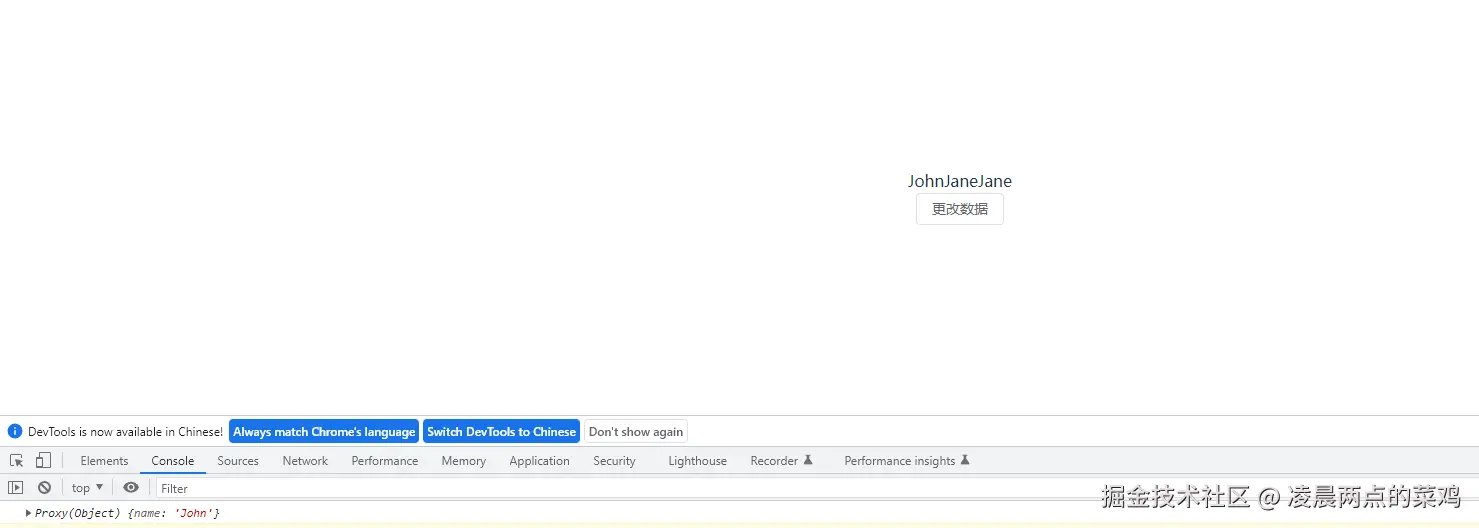Screen dimensions: 1479x528
Task: Activate the inspect element picker icon
Action: 17,461
